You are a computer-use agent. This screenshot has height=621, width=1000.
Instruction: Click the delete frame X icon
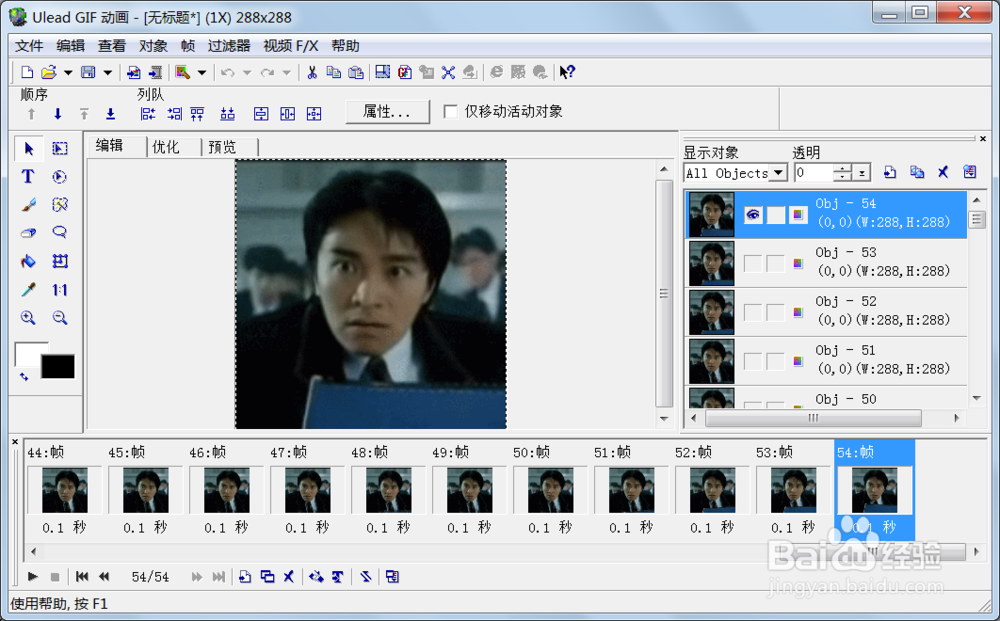pos(289,576)
